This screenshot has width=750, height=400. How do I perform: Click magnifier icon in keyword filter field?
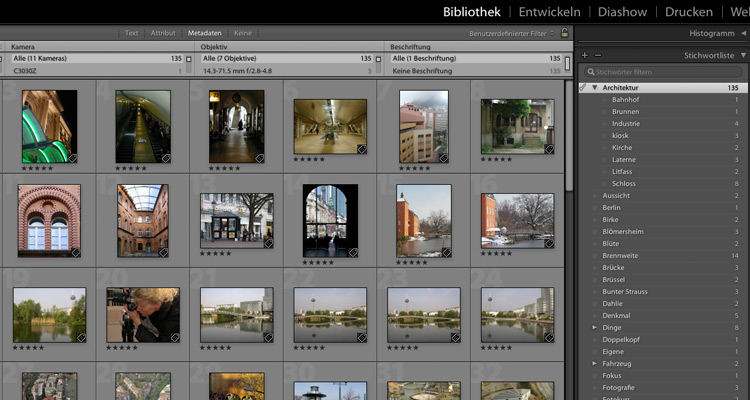[591, 72]
